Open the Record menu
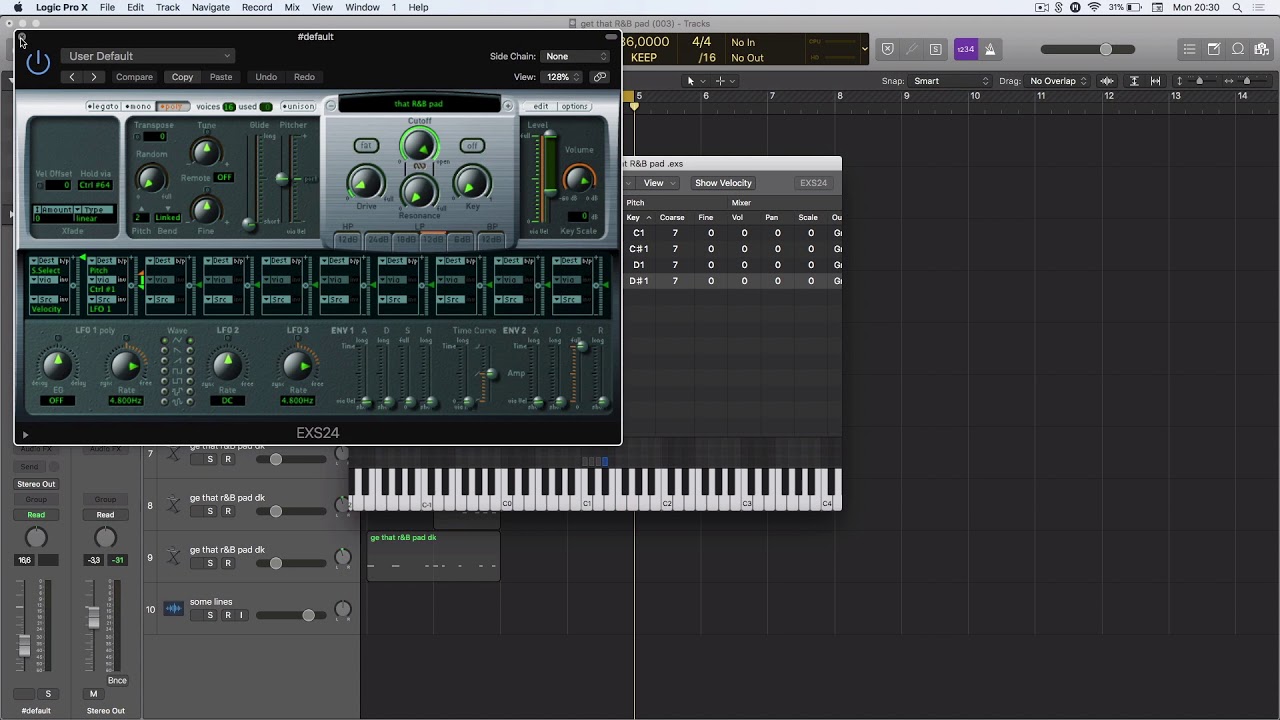 tap(257, 7)
